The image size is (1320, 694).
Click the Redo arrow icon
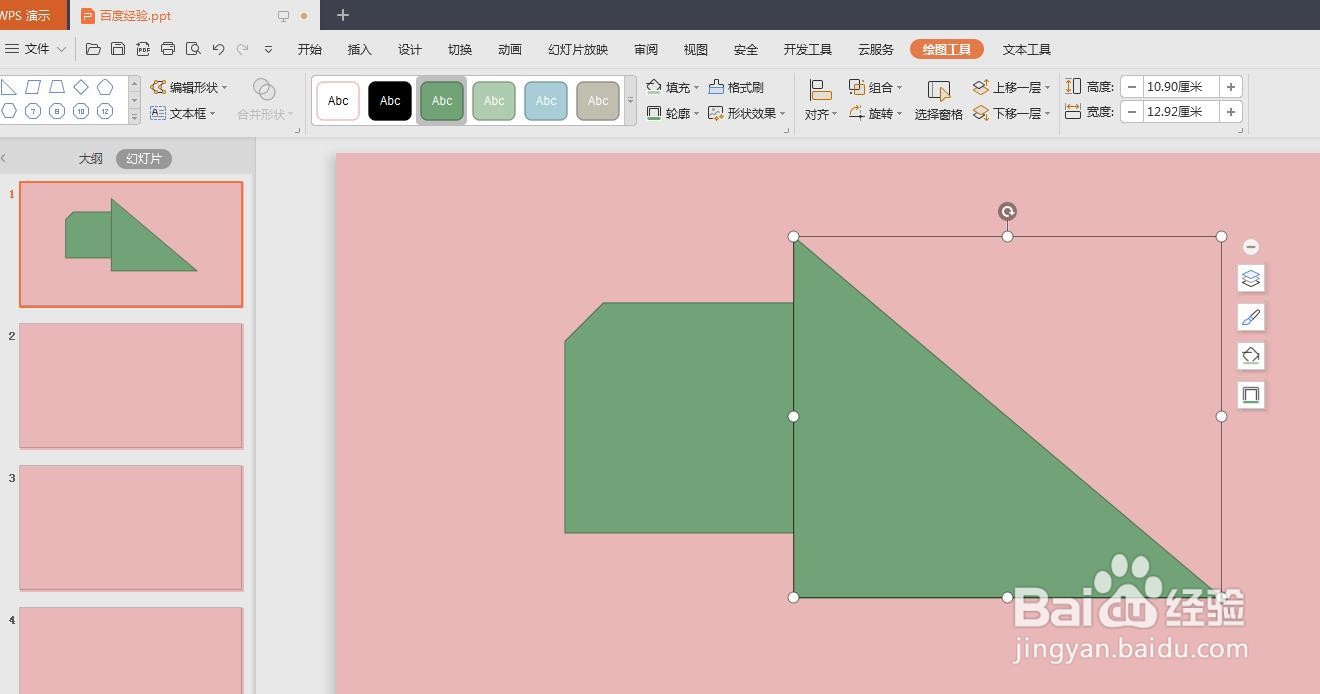pos(242,49)
